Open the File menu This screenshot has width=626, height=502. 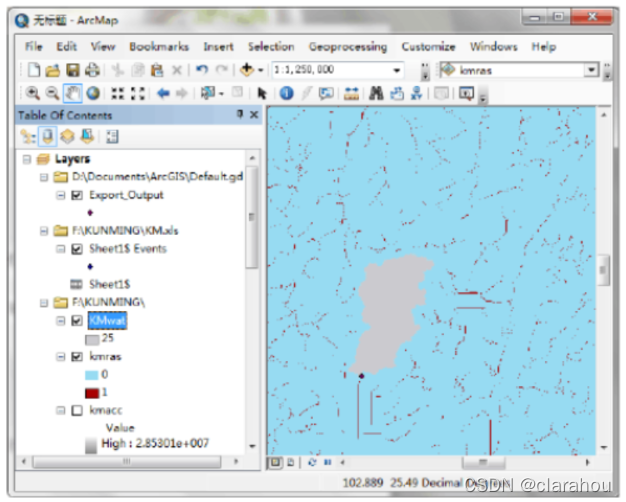coord(34,47)
